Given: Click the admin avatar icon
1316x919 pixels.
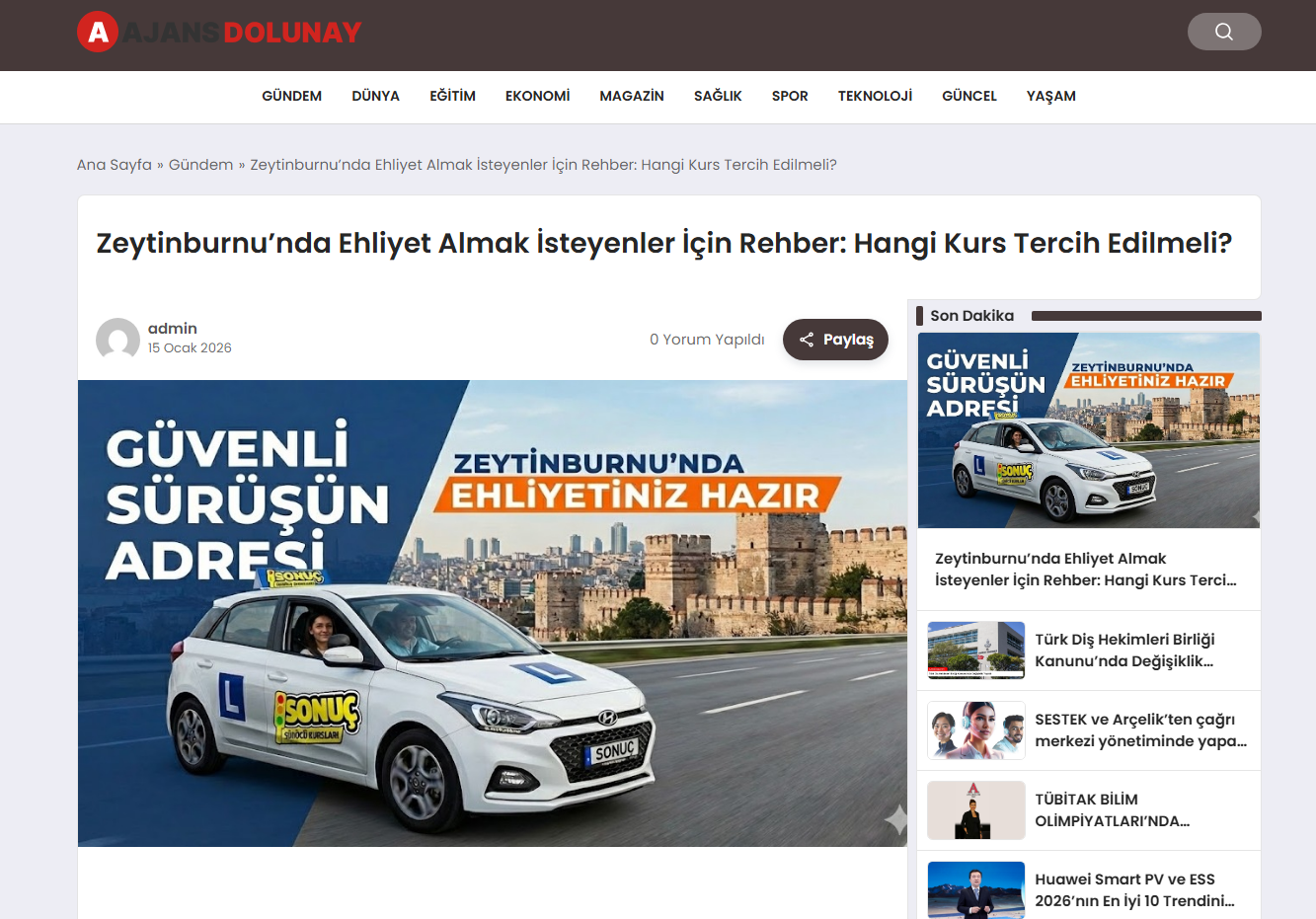Looking at the screenshot, I should (x=117, y=339).
